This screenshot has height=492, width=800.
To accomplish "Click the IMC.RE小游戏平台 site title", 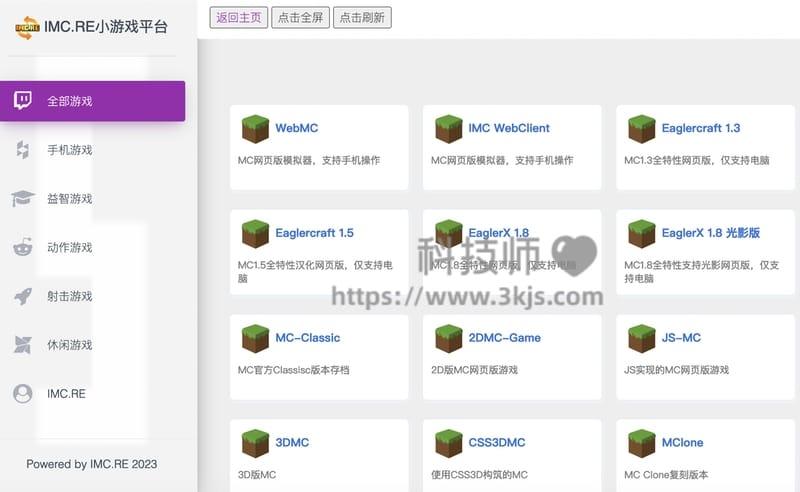I will (x=106, y=27).
